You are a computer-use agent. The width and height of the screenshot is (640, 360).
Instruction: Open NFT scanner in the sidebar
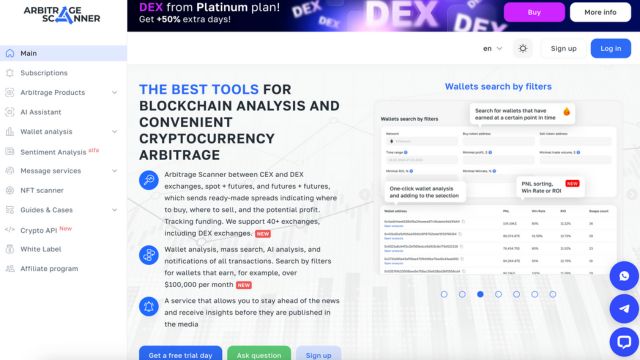coord(42,191)
